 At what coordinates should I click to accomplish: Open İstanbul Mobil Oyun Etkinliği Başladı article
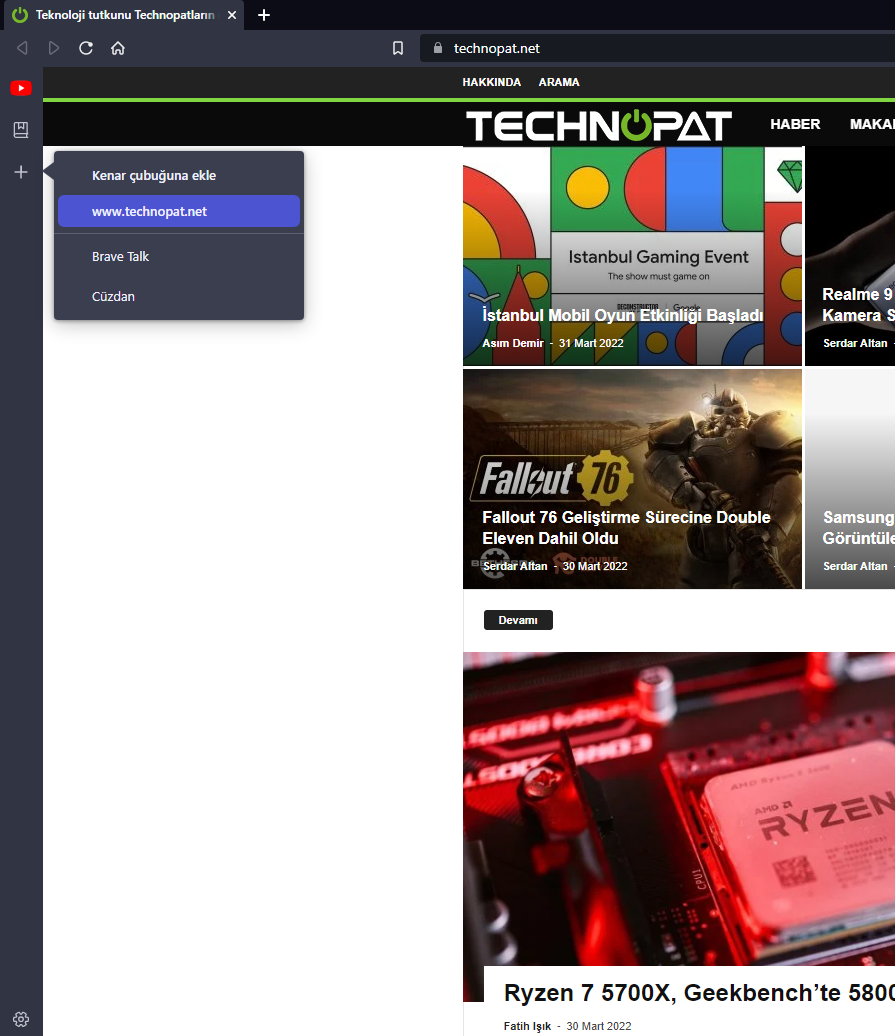point(623,315)
